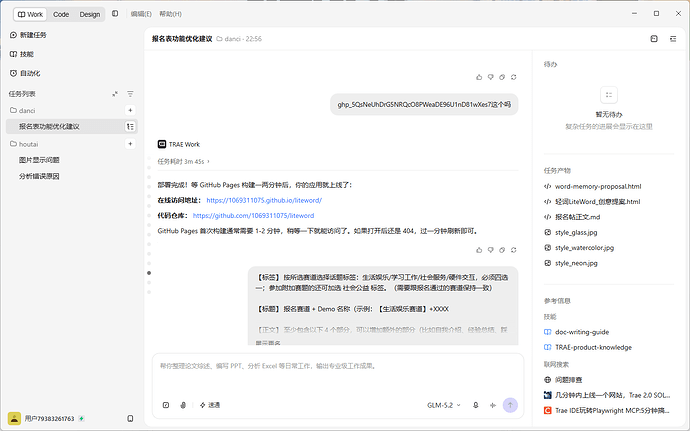Image resolution: width=690 pixels, height=431 pixels.
Task: Click the microphone icon next to GLM-5.2
Action: [x=476, y=405]
